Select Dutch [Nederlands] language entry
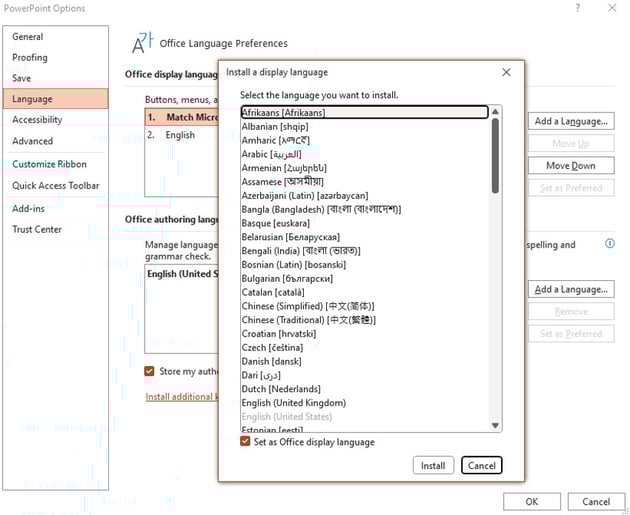Screen dimensions: 630x515 click(x=281, y=389)
